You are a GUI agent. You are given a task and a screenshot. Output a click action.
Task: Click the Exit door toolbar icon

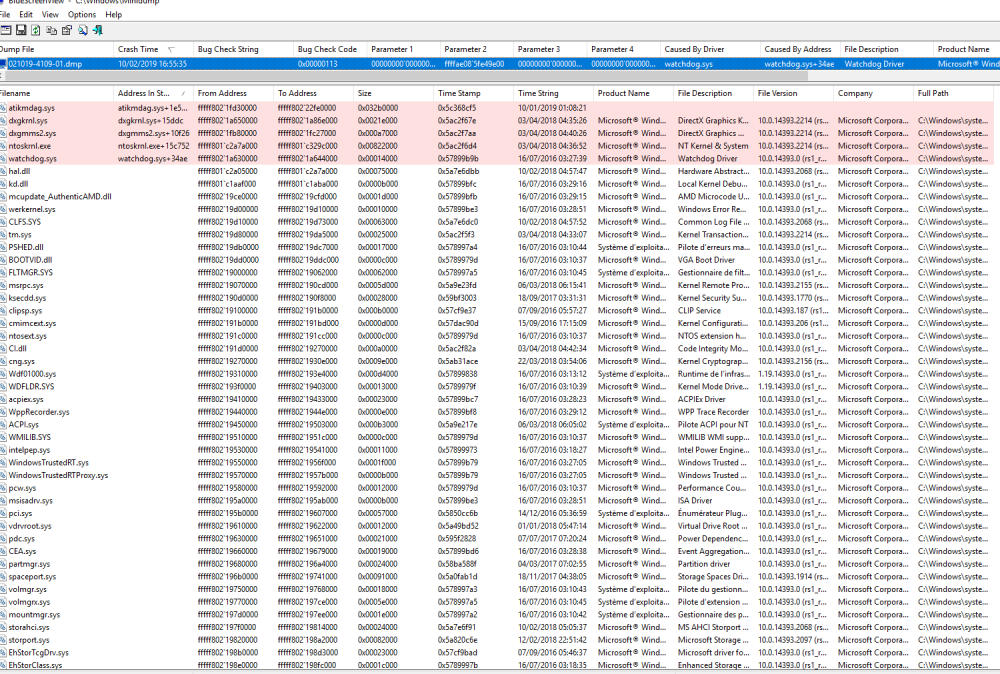click(x=97, y=31)
